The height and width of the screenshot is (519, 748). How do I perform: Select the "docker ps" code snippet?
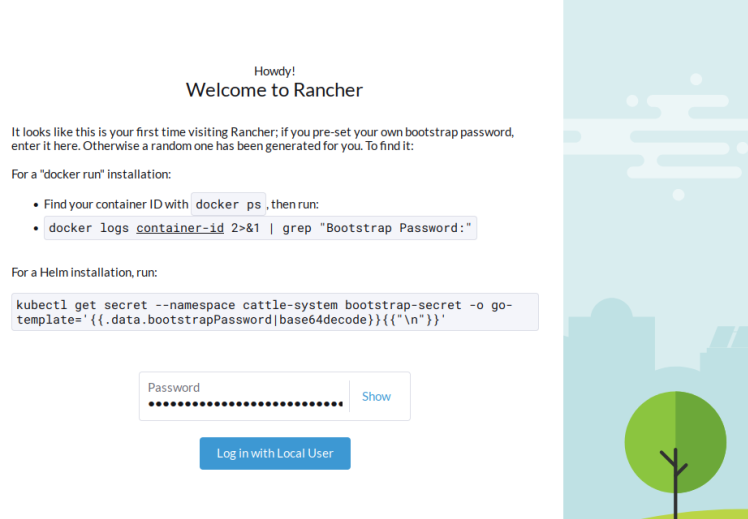coord(229,204)
